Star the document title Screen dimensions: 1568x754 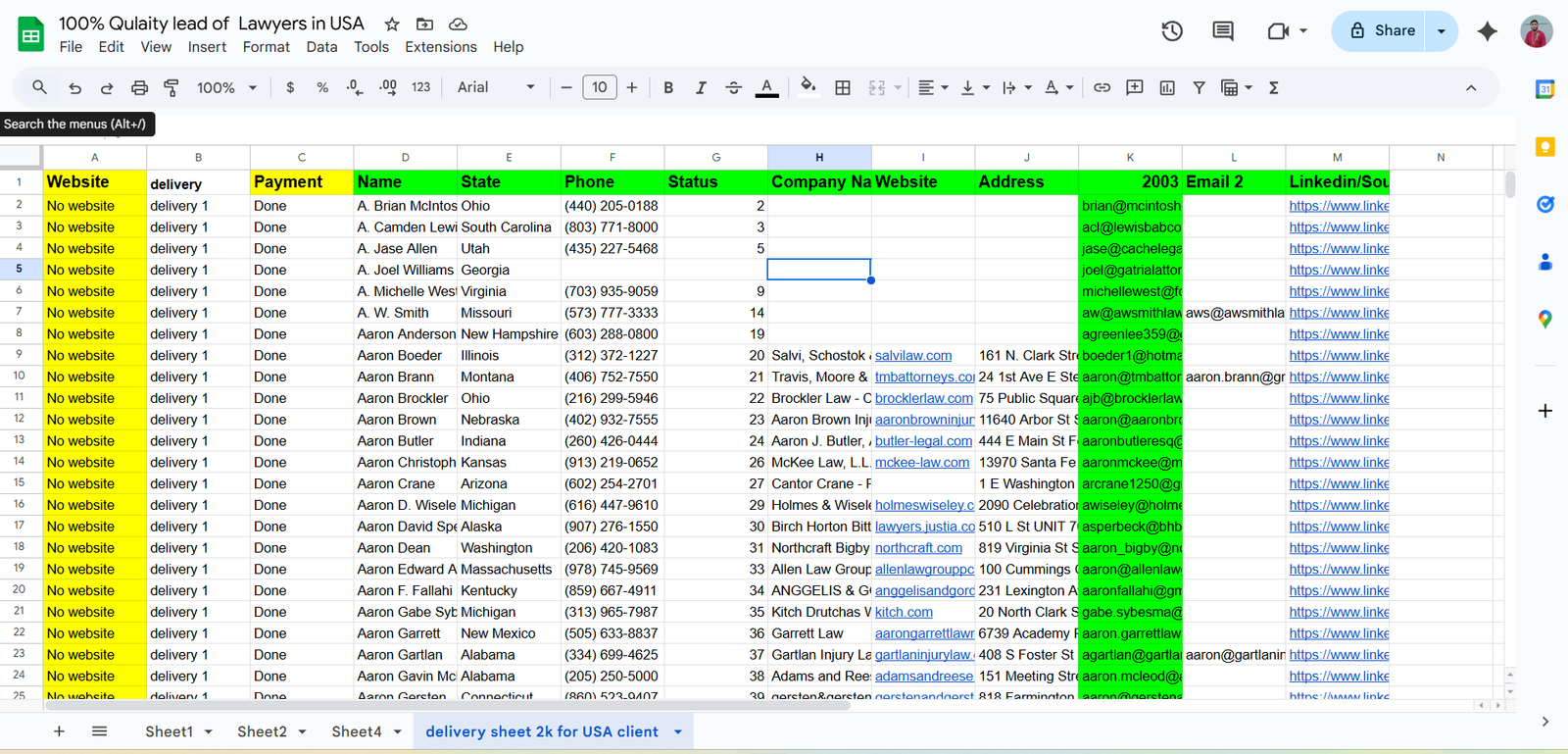[x=392, y=24]
